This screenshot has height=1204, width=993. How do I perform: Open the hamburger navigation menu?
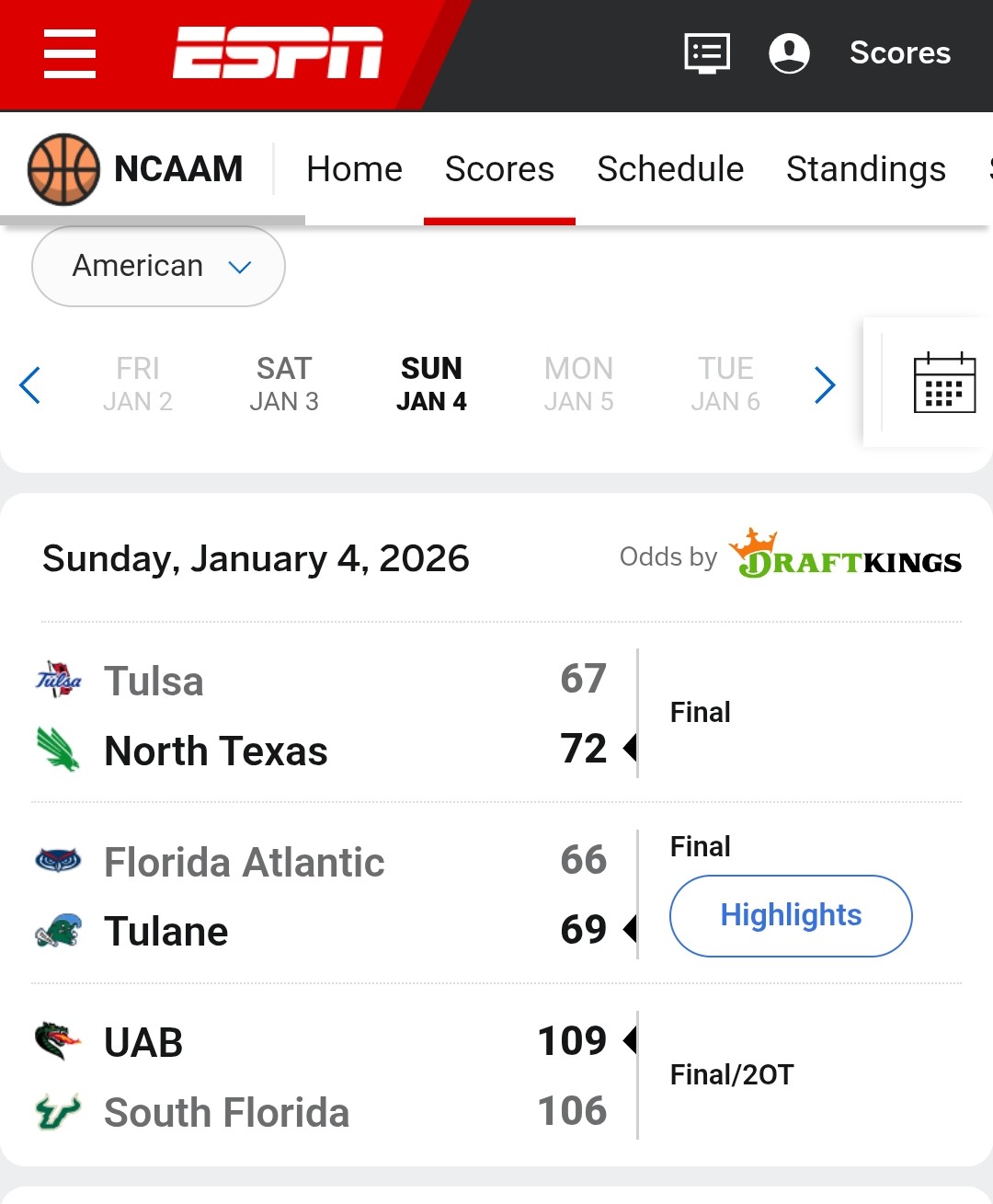(x=70, y=53)
